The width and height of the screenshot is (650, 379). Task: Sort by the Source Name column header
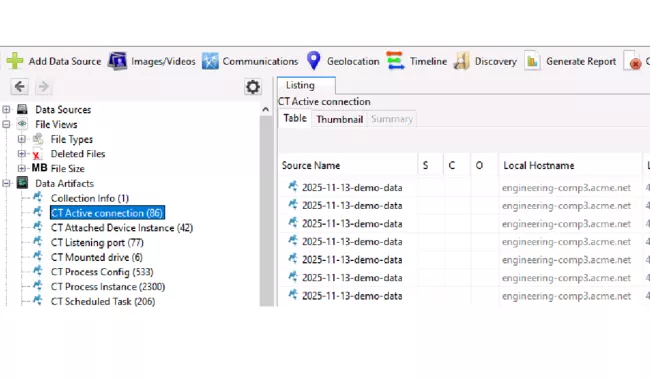[348, 165]
